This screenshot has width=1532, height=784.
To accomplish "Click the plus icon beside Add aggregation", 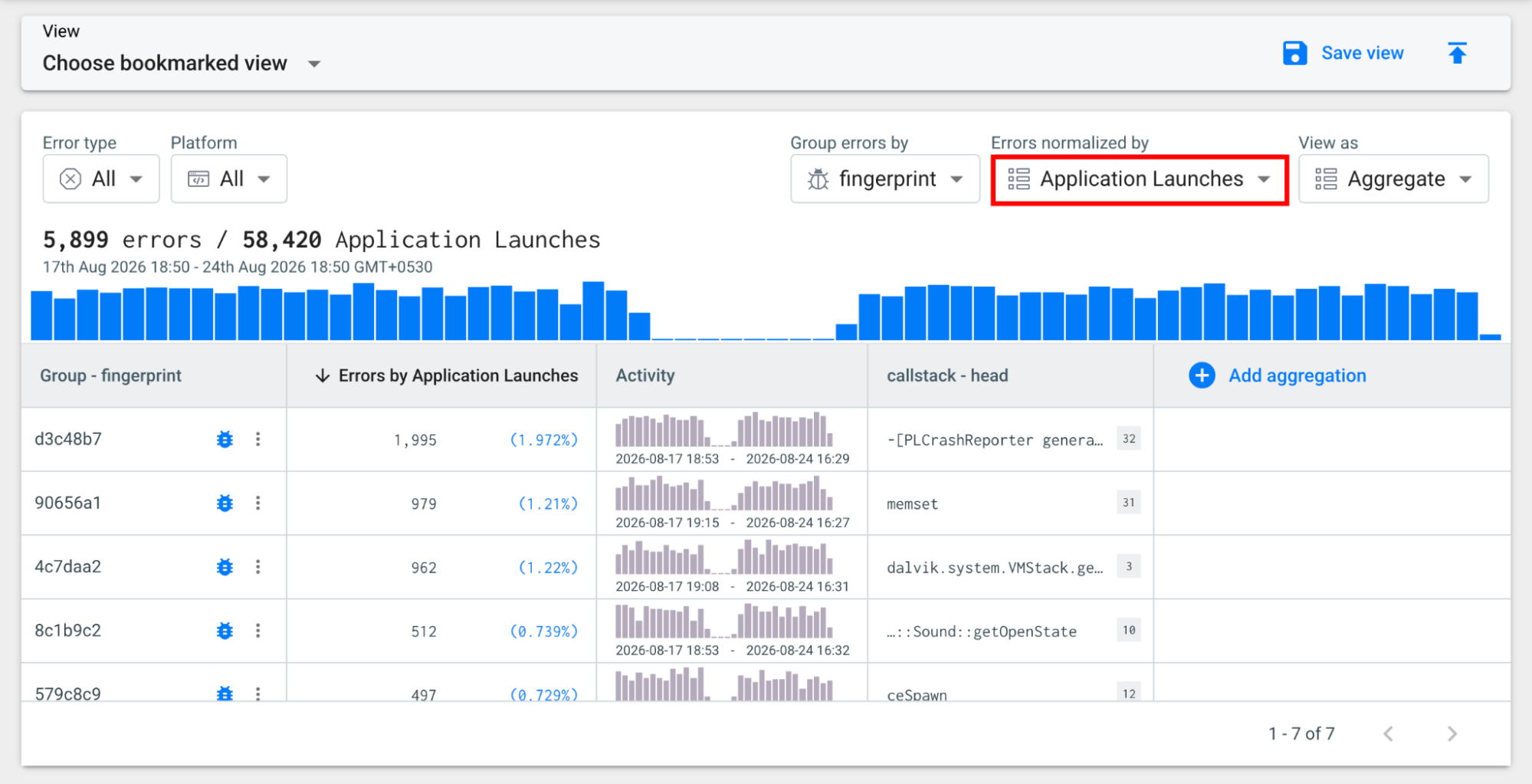I will 1202,376.
